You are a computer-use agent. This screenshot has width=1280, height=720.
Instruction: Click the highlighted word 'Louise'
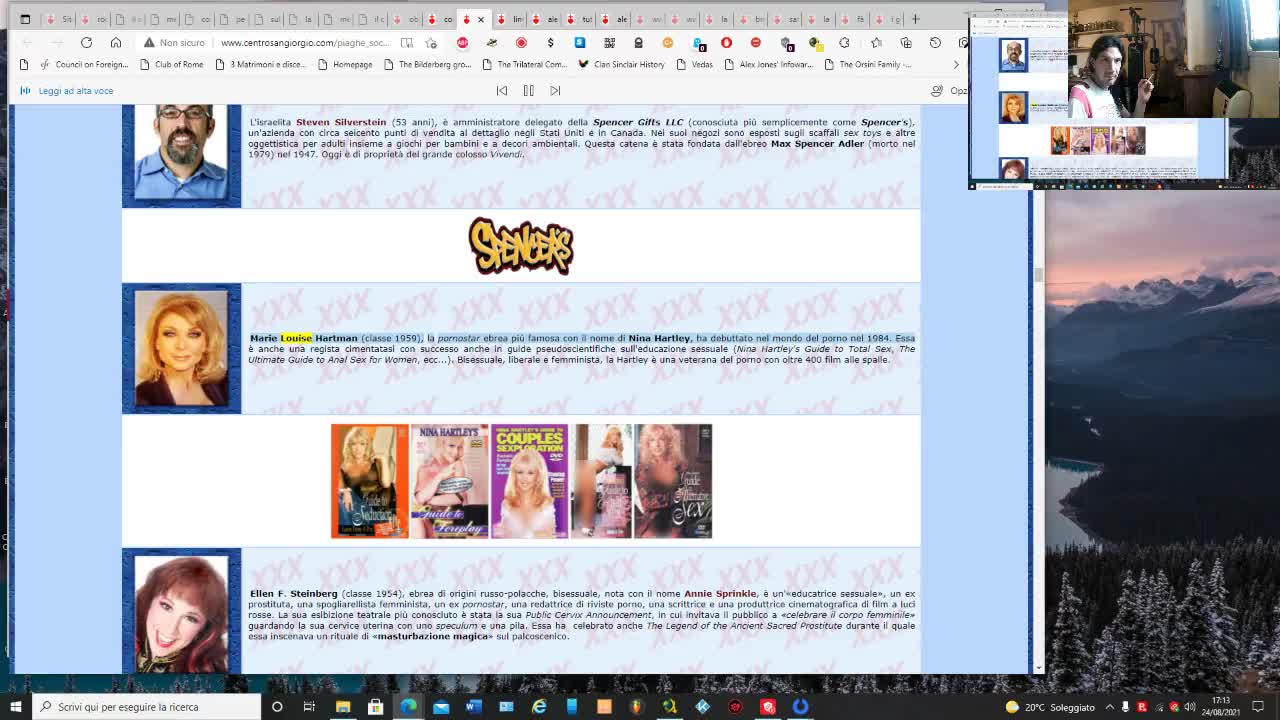click(296, 338)
